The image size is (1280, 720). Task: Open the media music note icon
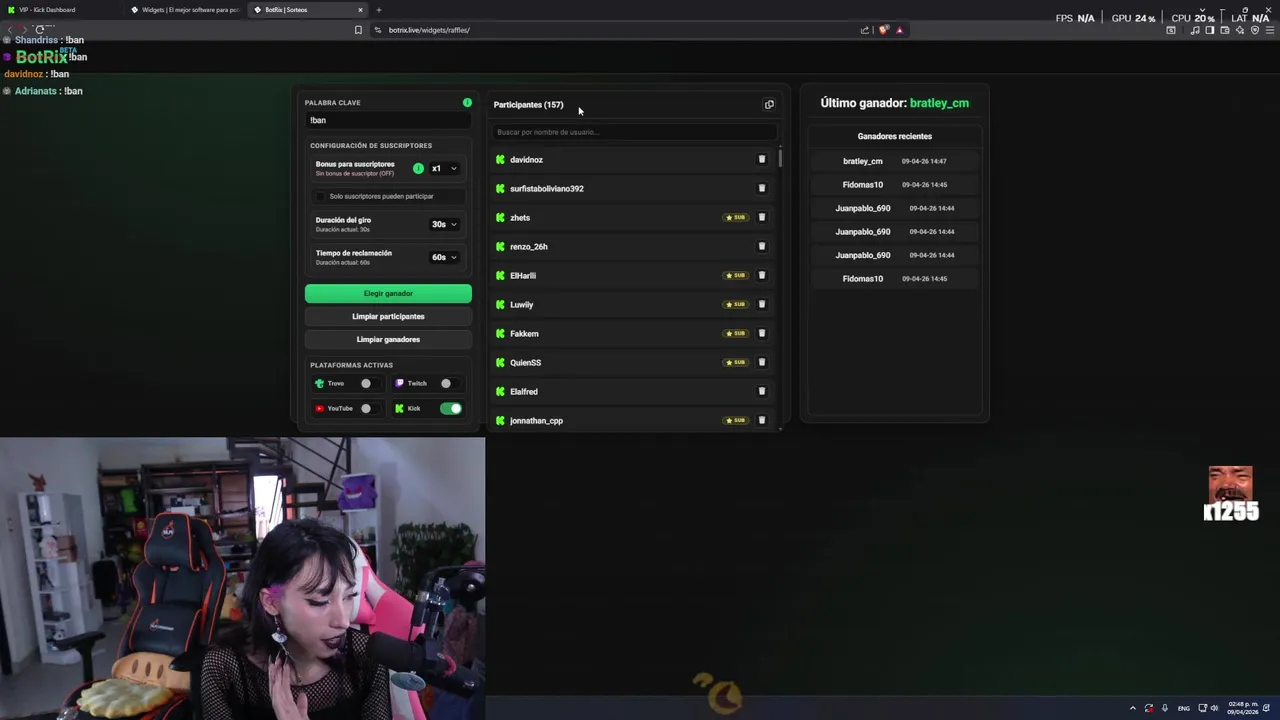(1195, 30)
